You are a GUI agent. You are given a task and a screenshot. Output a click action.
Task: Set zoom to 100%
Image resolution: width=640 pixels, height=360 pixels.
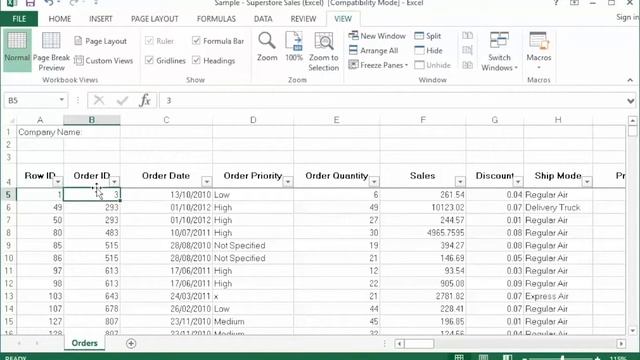294,47
